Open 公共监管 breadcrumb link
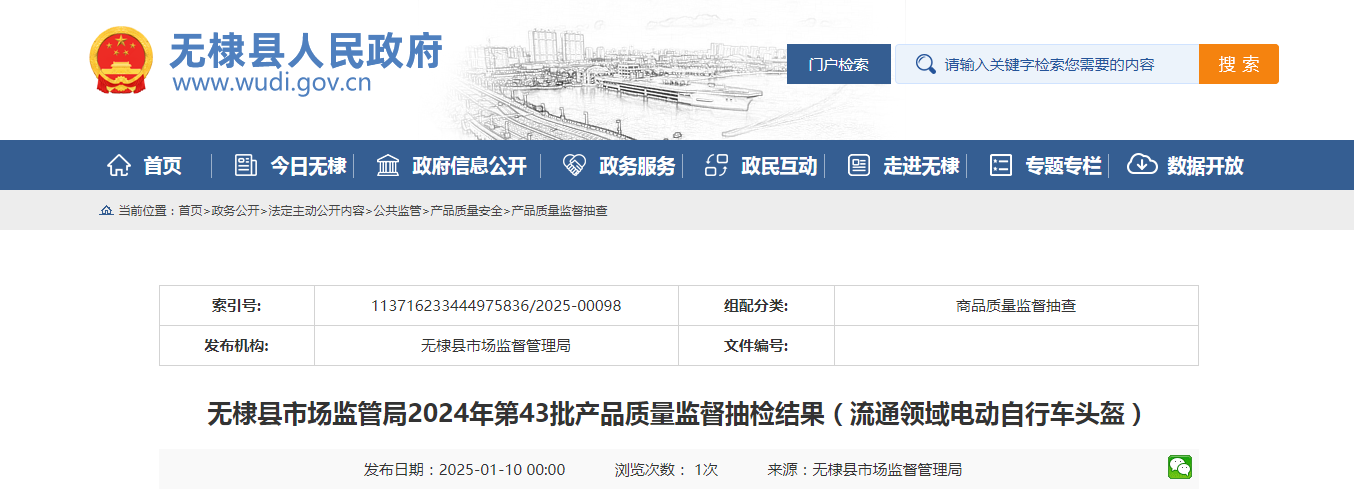 pyautogui.click(x=397, y=211)
